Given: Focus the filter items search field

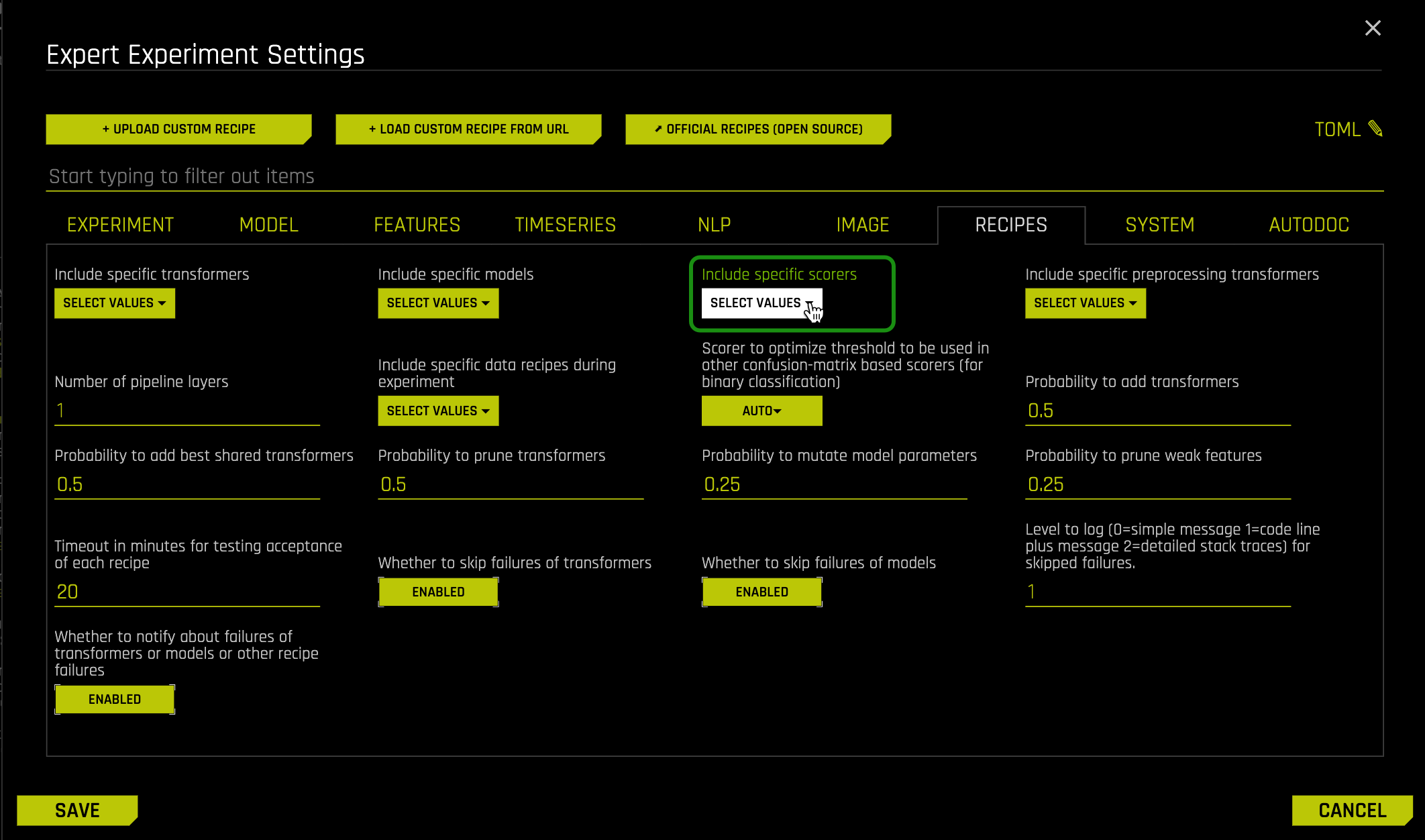Looking at the screenshot, I should coord(715,176).
